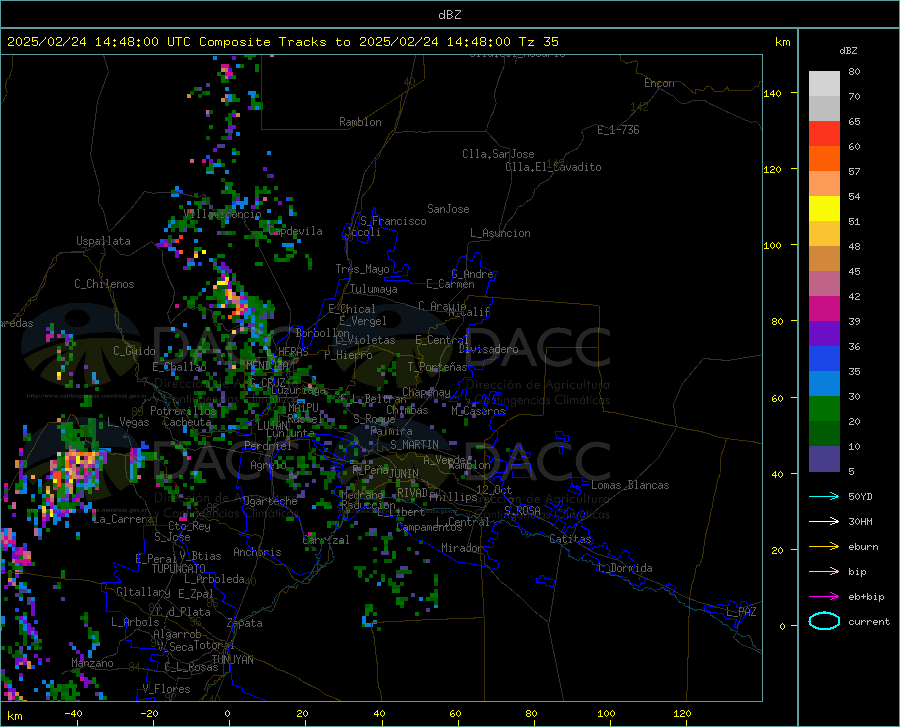The width and height of the screenshot is (900, 727).
Task: Click the 'Encon' map label
Action: (x=659, y=83)
